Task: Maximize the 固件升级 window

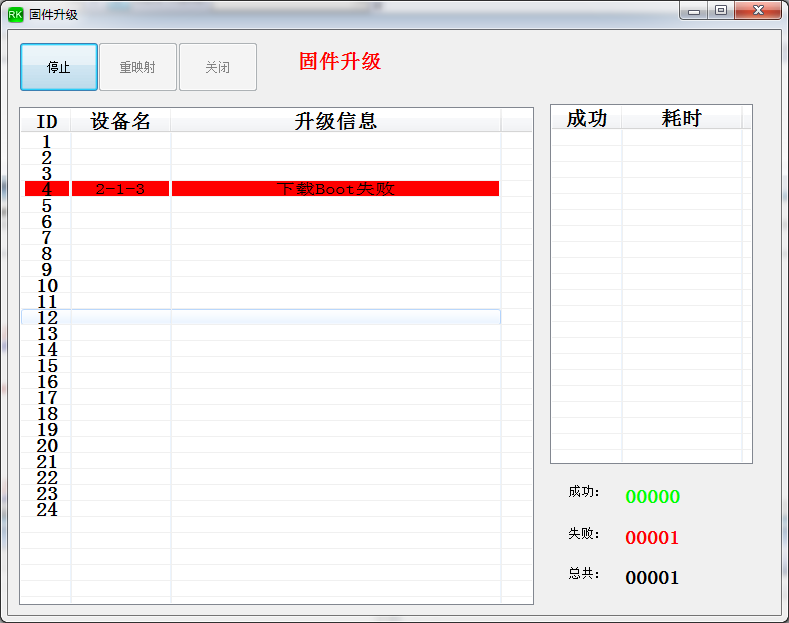Action: tap(721, 11)
